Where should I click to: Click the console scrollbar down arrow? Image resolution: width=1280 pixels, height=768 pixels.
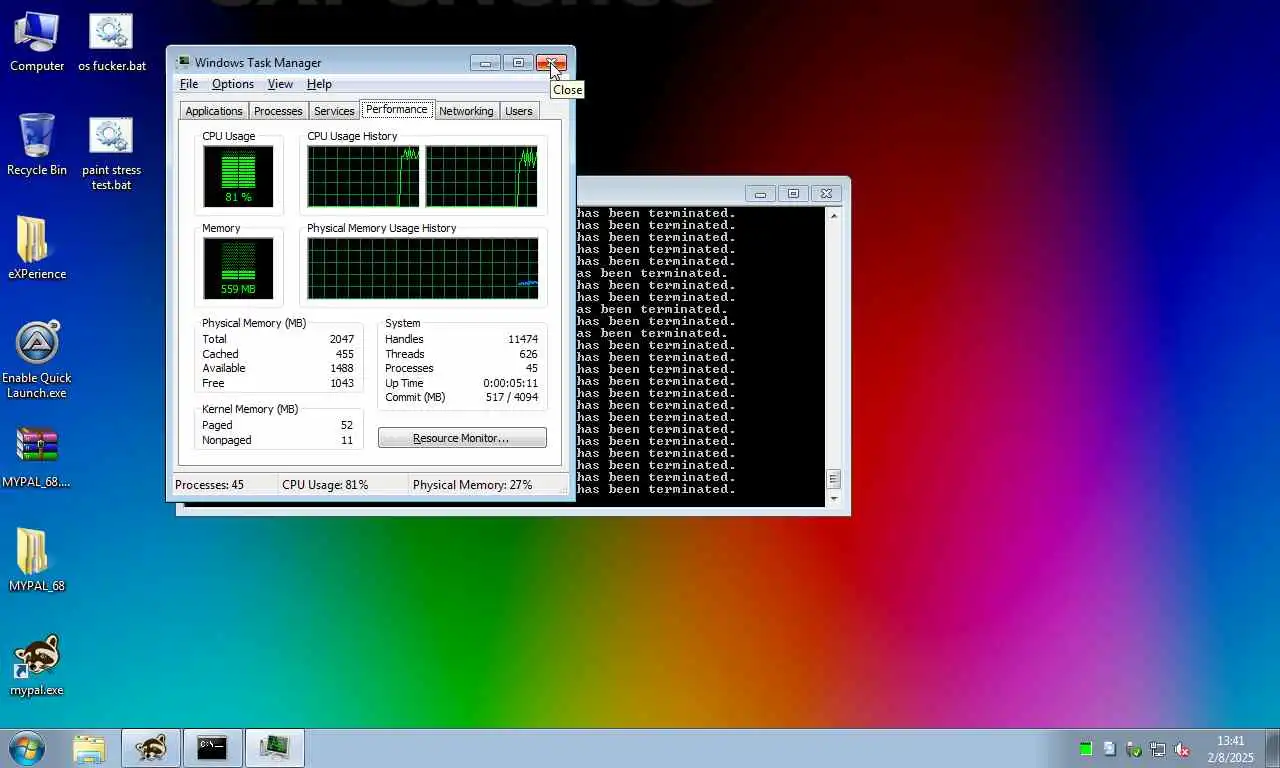click(x=834, y=497)
